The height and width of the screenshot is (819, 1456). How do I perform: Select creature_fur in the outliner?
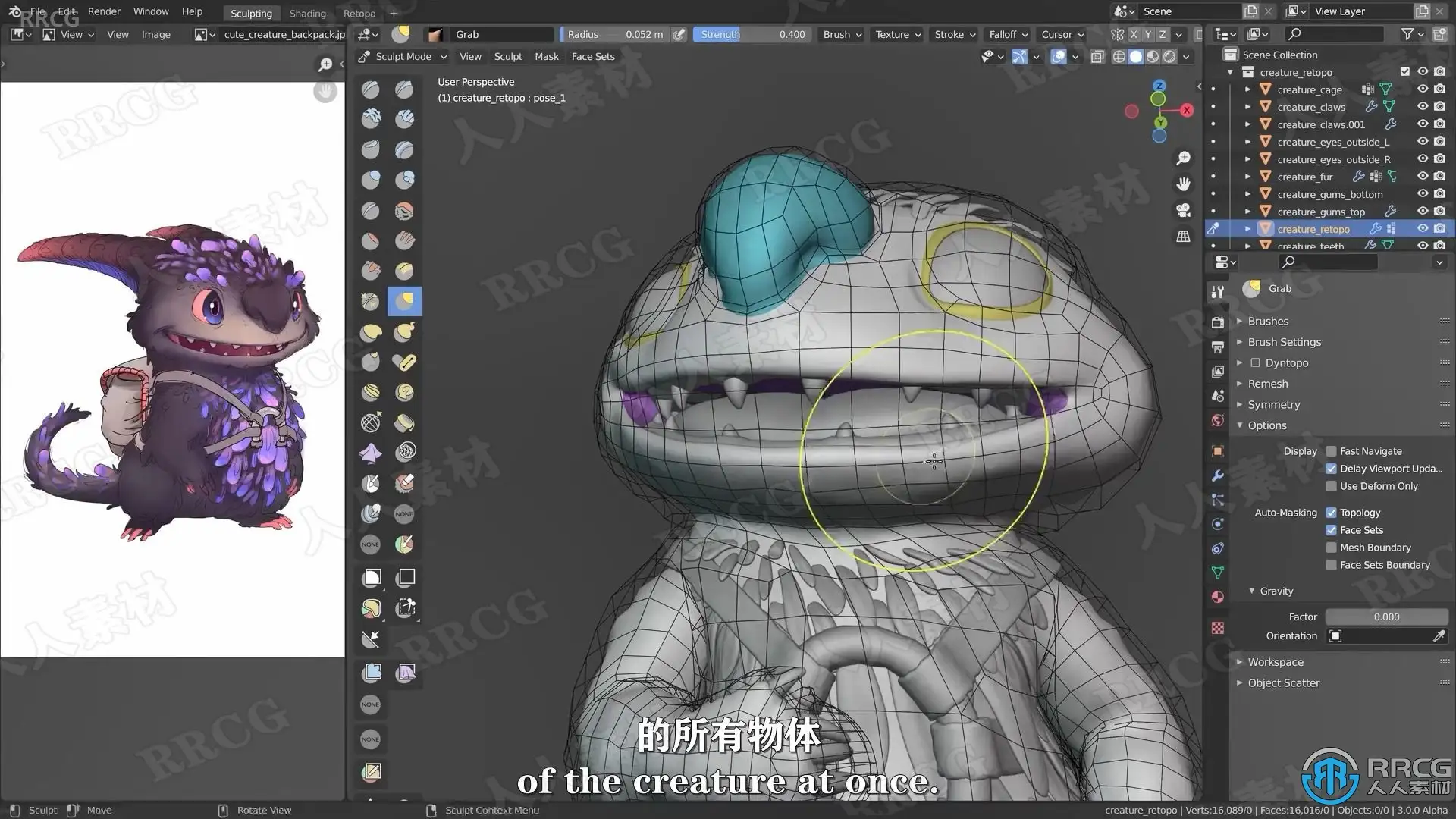point(1304,177)
